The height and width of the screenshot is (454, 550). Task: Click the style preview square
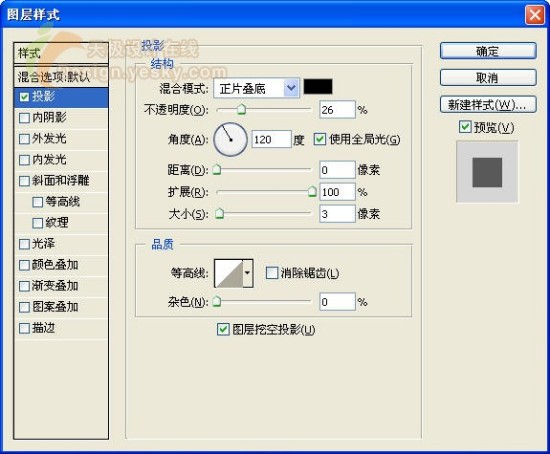coord(487,172)
